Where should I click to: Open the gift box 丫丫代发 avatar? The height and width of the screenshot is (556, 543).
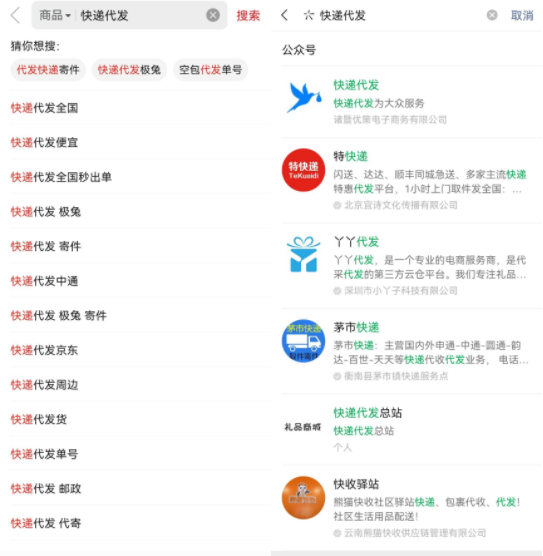tap(303, 255)
